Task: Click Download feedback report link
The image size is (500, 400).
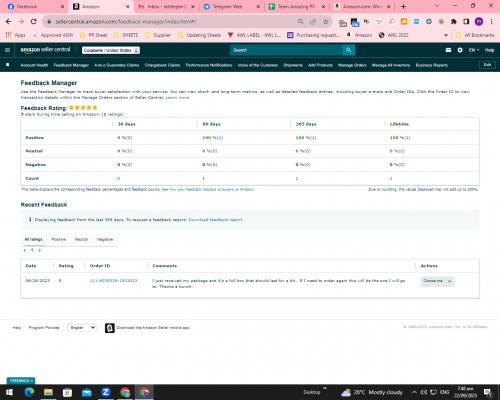Action: pyautogui.click(x=215, y=220)
